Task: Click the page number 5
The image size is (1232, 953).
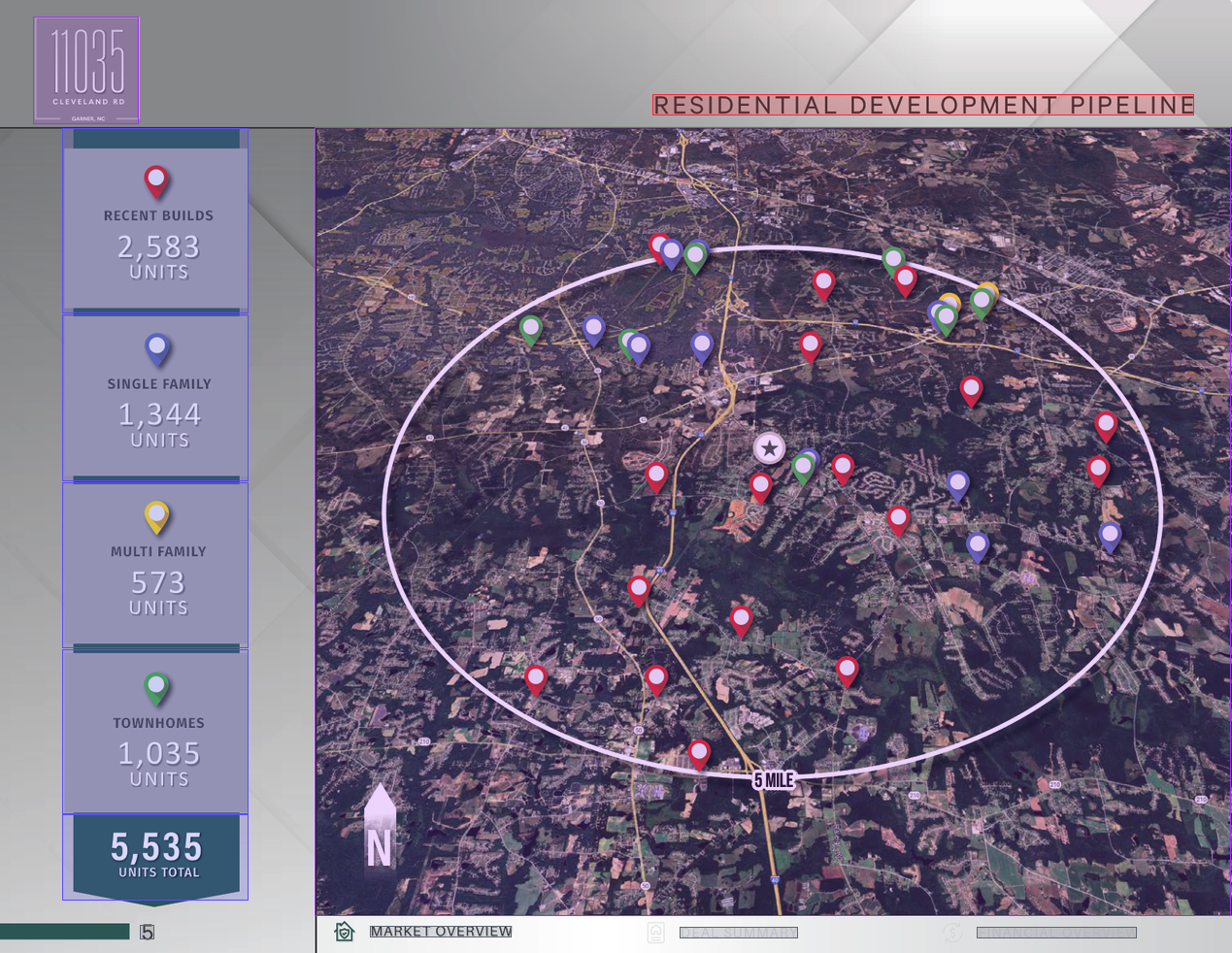Action: 147,933
